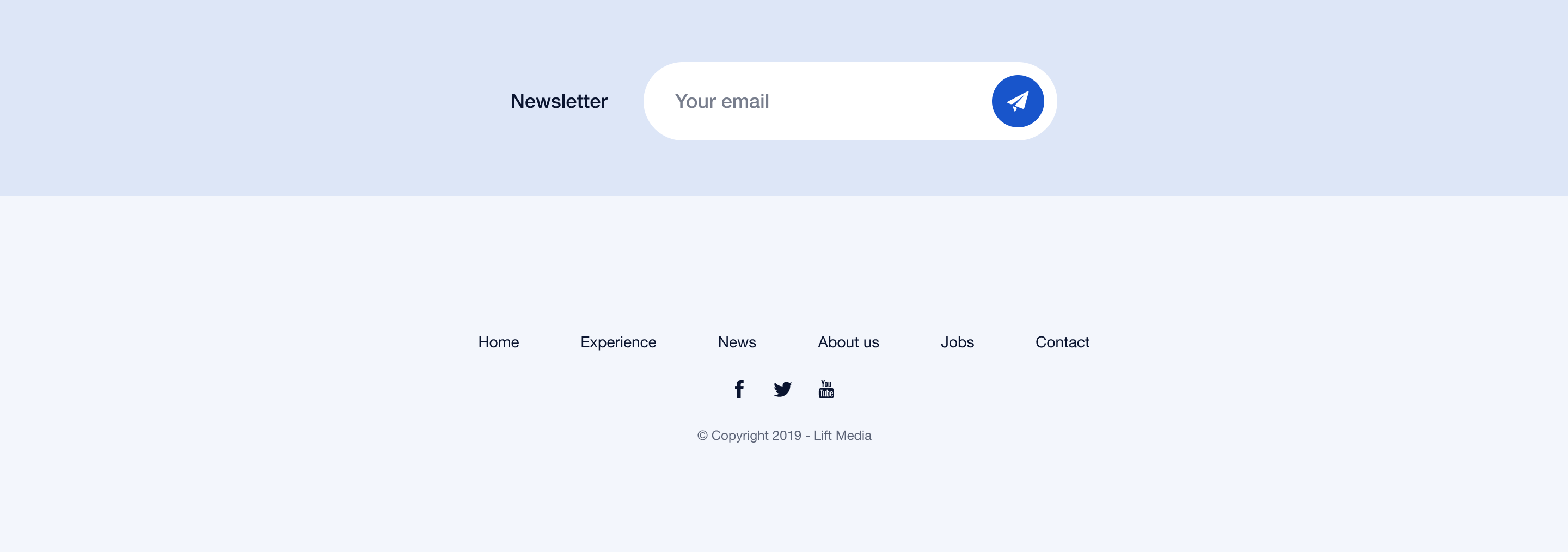Navigate to the Home page
The width and height of the screenshot is (1568, 552).
498,342
